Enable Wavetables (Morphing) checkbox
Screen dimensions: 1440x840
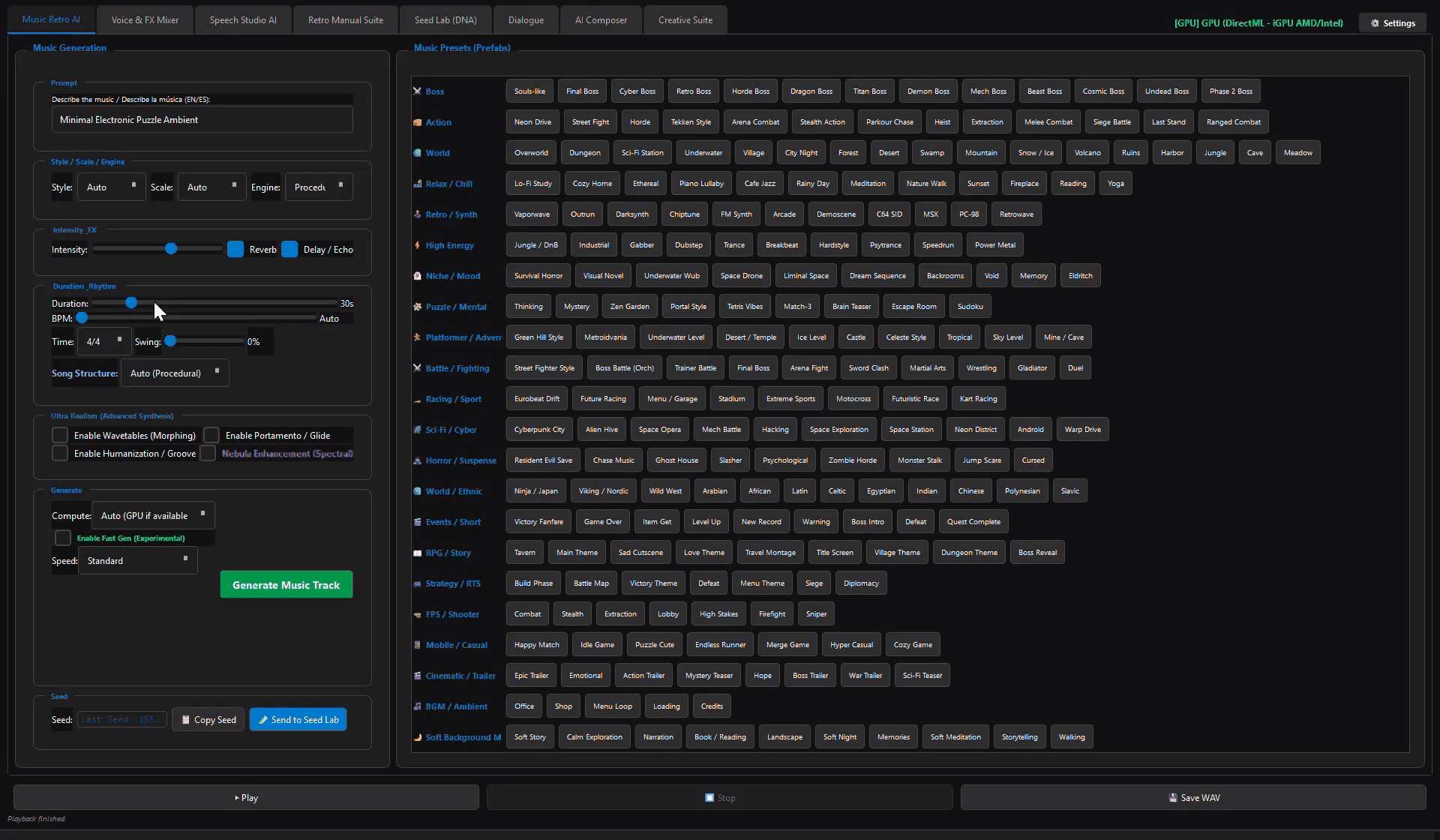pos(60,435)
